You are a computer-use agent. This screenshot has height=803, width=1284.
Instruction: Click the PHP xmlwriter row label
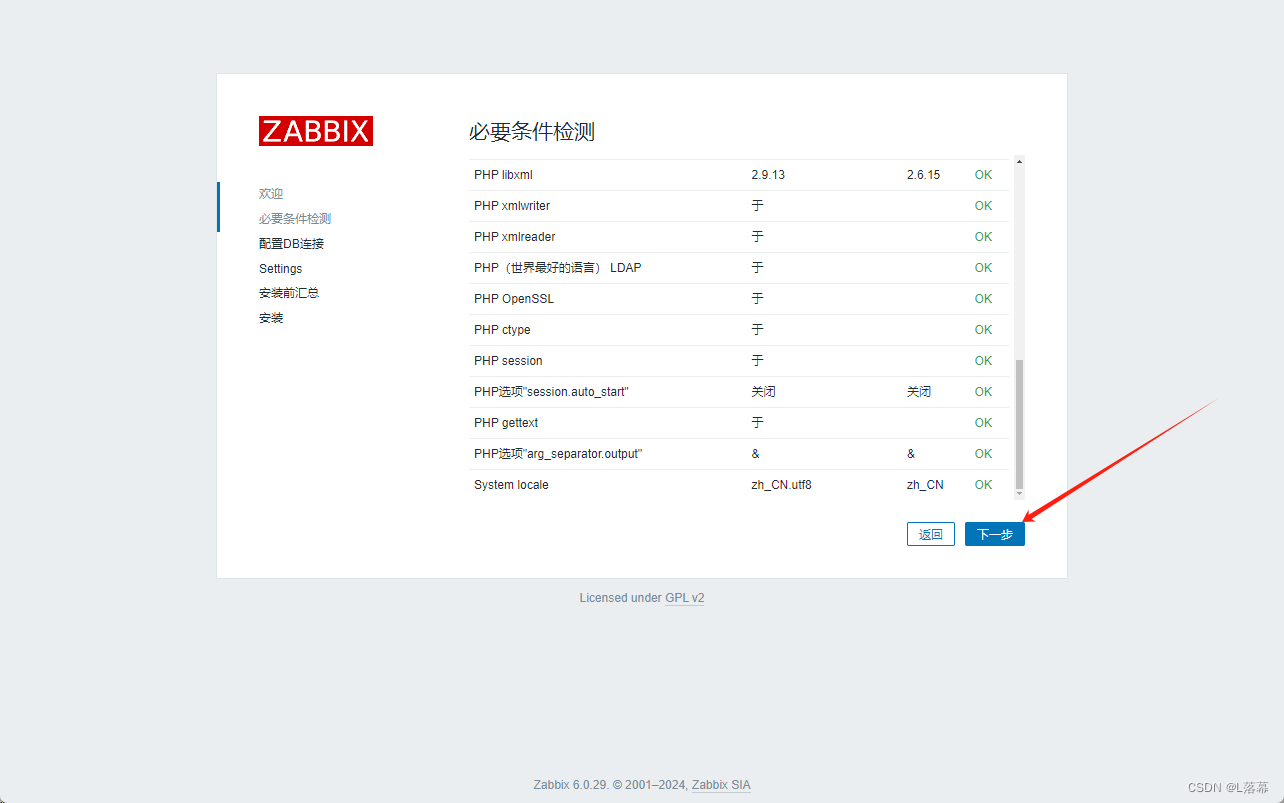[512, 206]
